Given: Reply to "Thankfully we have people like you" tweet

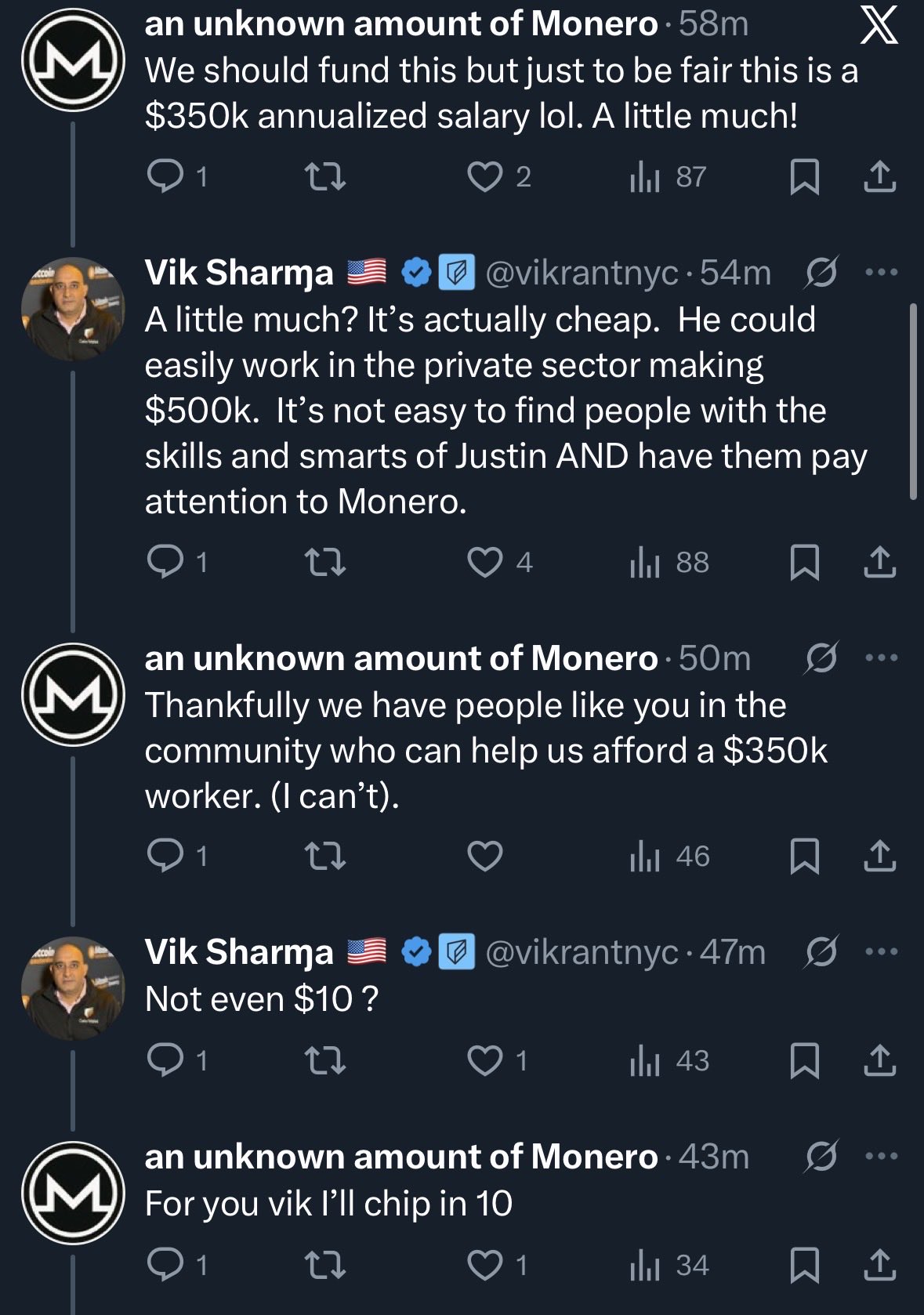Looking at the screenshot, I should point(165,856).
